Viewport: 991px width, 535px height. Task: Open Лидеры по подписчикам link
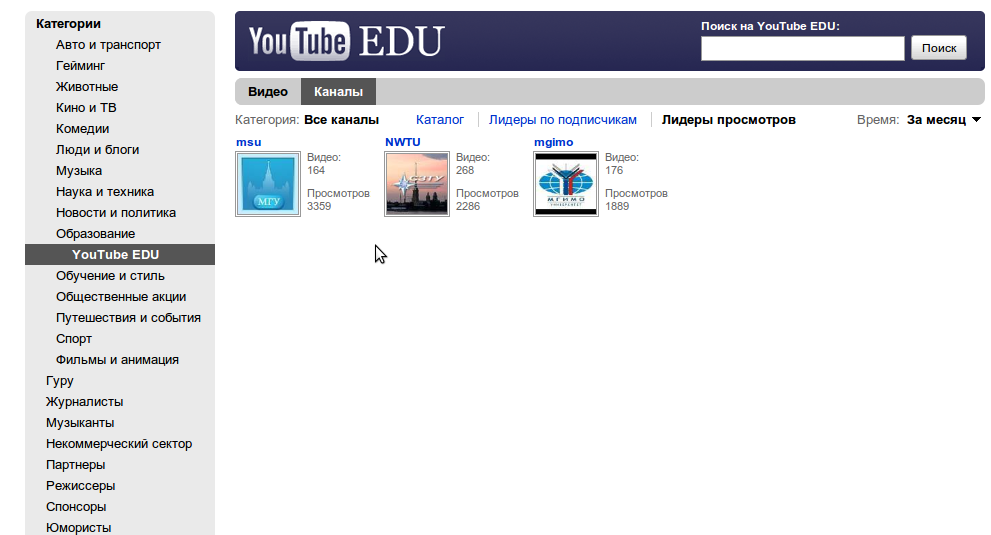click(562, 120)
